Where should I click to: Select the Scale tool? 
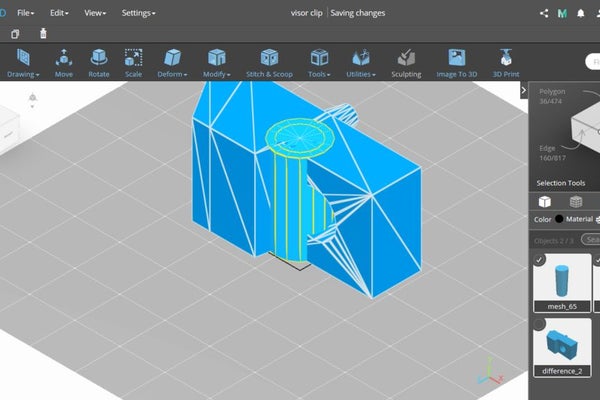133,63
